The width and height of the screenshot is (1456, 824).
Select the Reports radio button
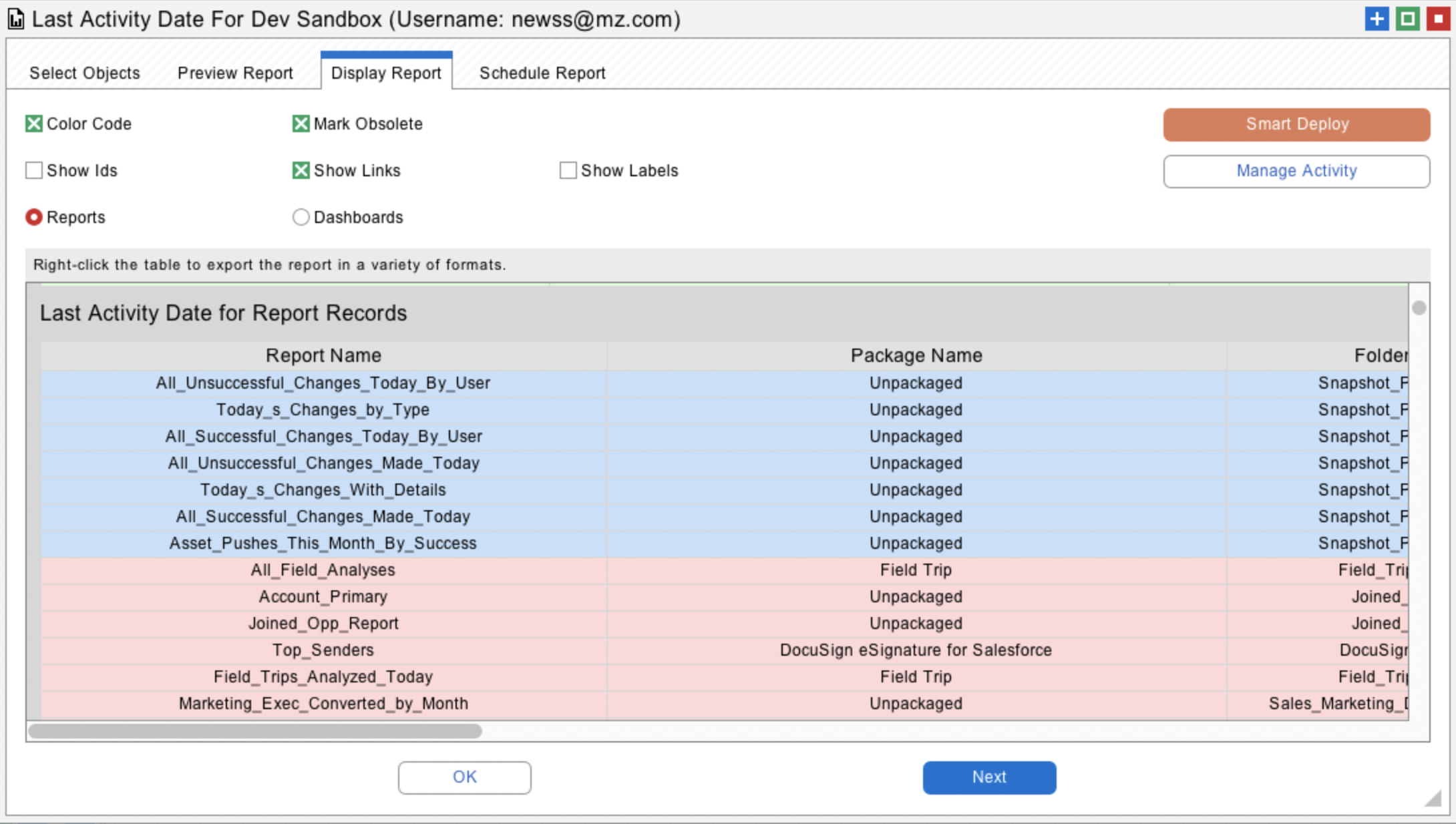pyautogui.click(x=34, y=217)
